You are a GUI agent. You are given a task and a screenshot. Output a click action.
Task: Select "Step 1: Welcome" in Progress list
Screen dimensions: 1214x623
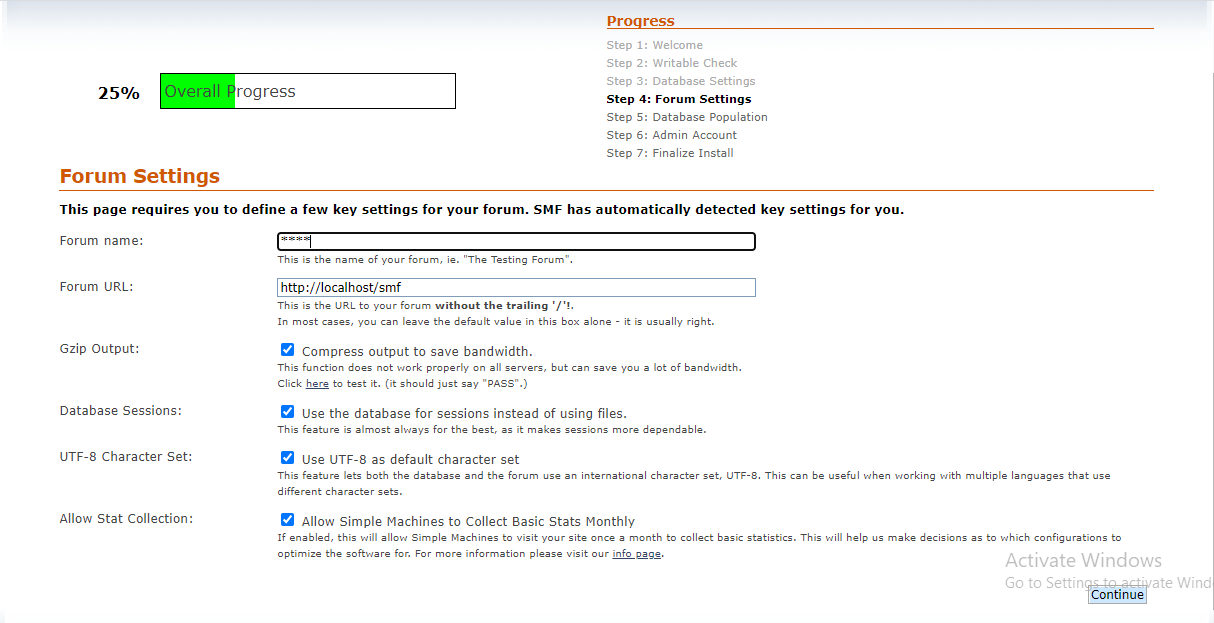coord(655,44)
